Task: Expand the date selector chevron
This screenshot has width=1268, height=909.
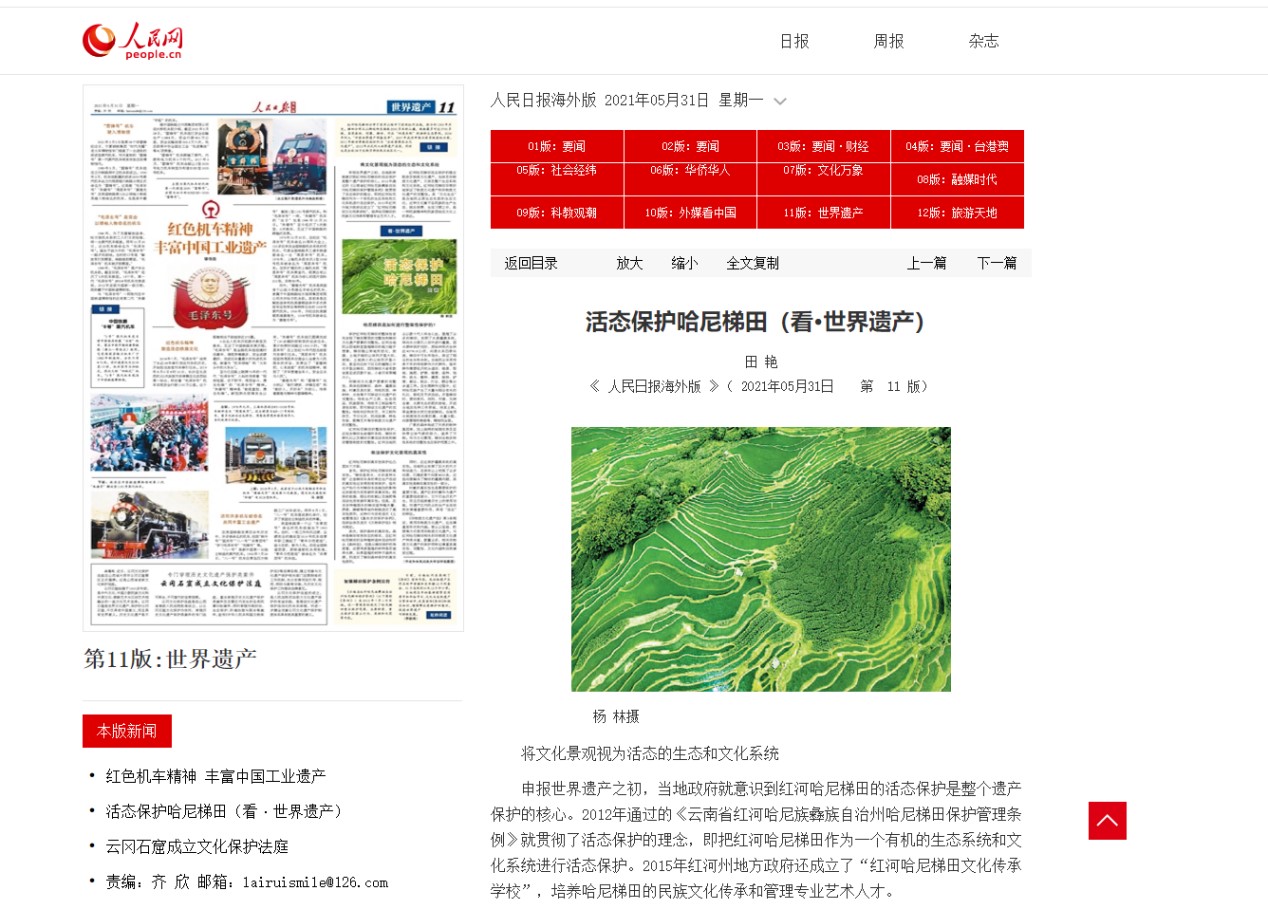Action: pyautogui.click(x=780, y=101)
